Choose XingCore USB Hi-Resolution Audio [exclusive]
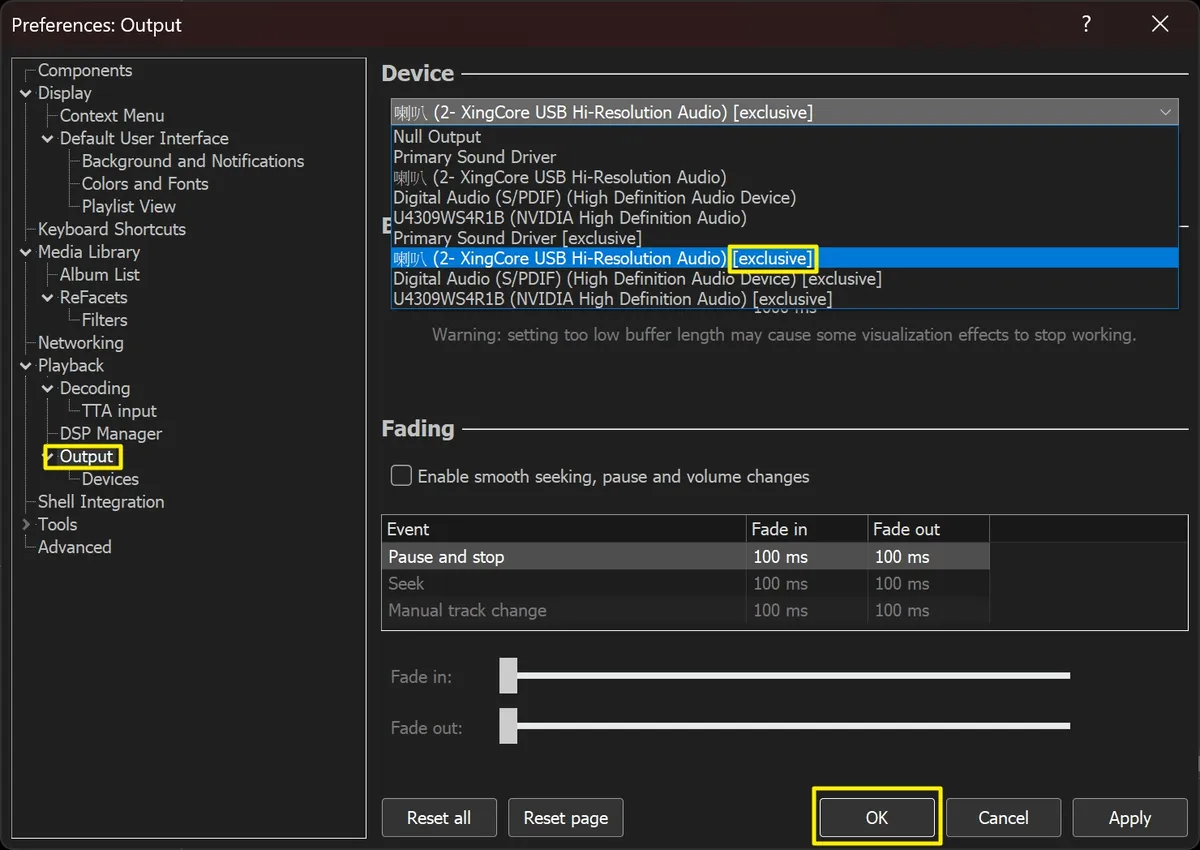The height and width of the screenshot is (850, 1200). click(x=785, y=258)
